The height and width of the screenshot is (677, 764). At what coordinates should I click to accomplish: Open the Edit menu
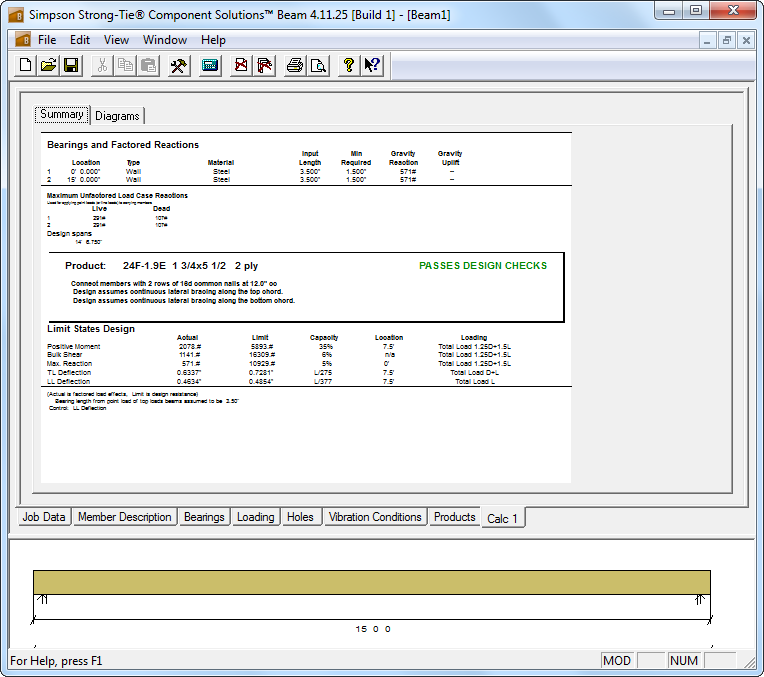79,40
